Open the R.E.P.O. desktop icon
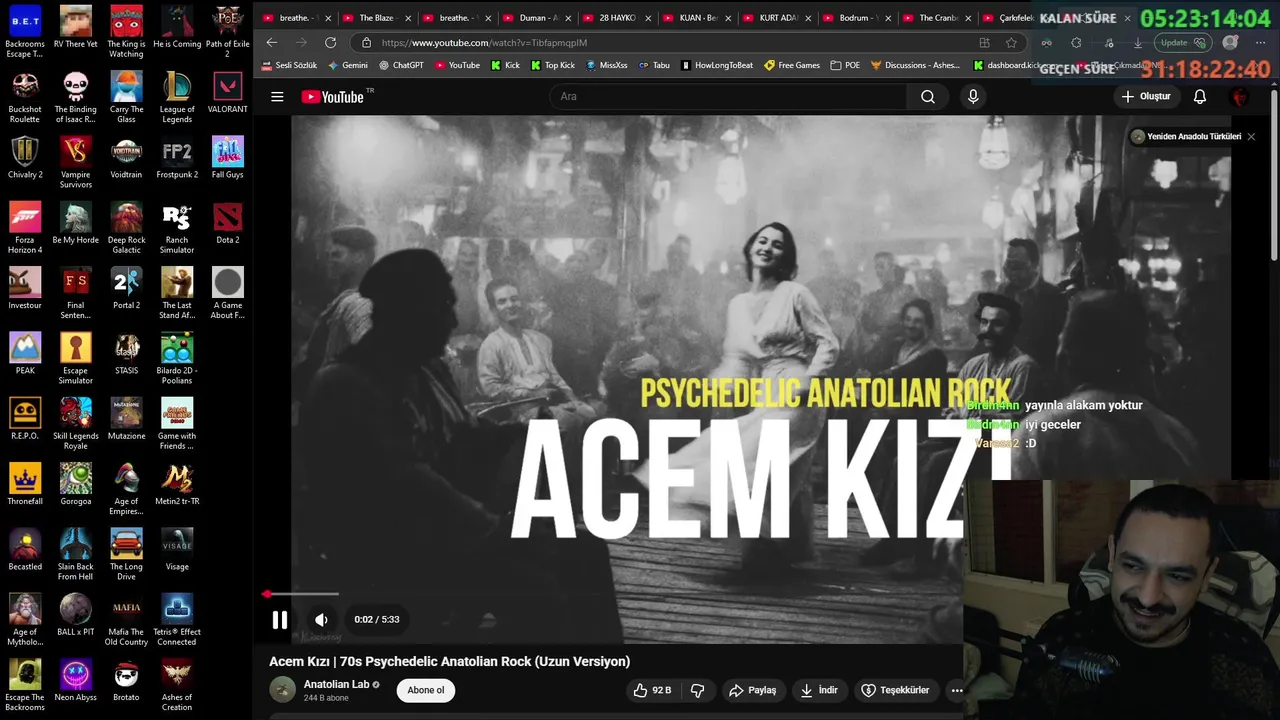This screenshot has height=720, width=1280. (x=25, y=419)
